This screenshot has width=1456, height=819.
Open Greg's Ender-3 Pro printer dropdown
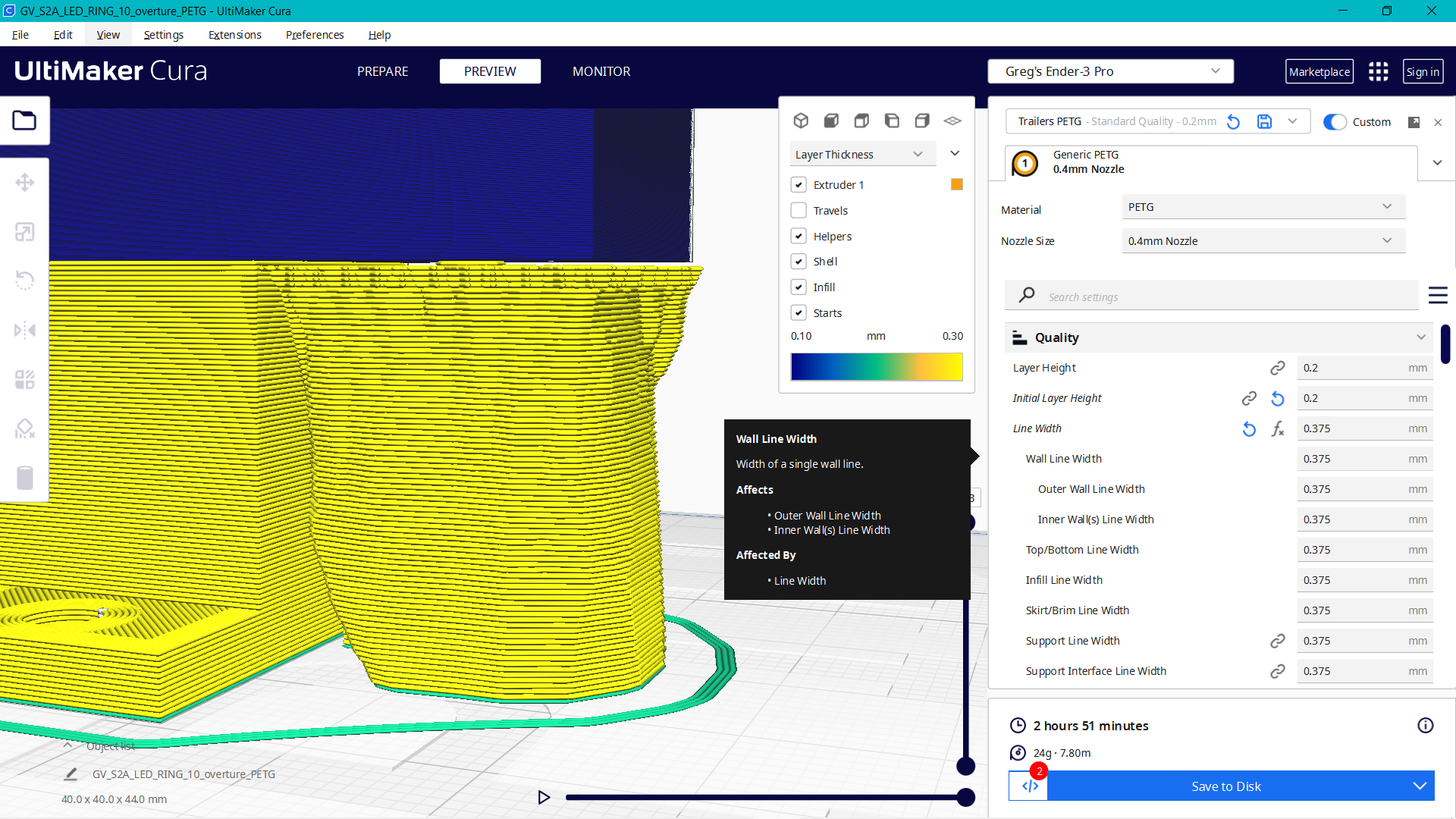point(1110,71)
